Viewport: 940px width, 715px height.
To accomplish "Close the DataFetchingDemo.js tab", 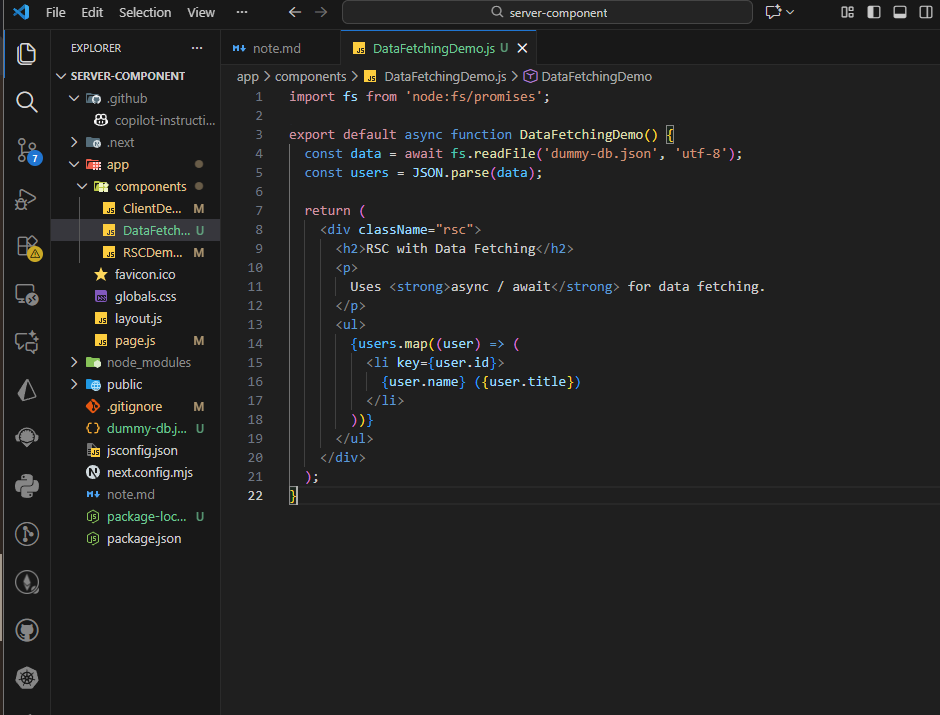I will tap(522, 48).
